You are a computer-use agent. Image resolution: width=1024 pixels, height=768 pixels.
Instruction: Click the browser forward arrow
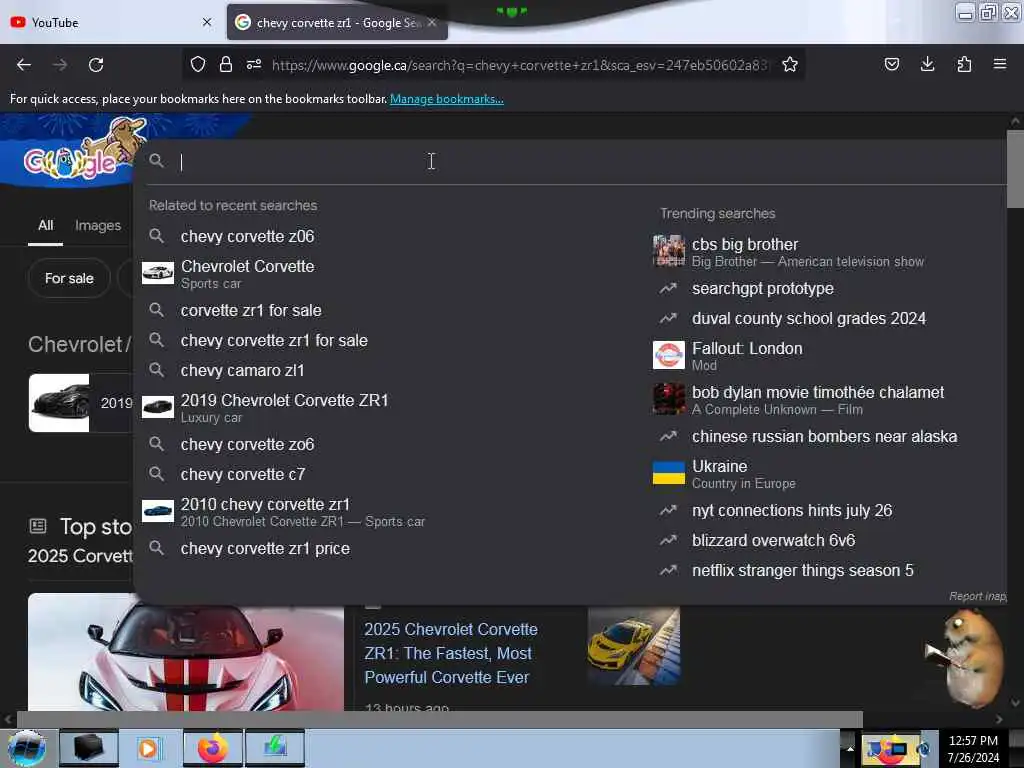(x=60, y=65)
